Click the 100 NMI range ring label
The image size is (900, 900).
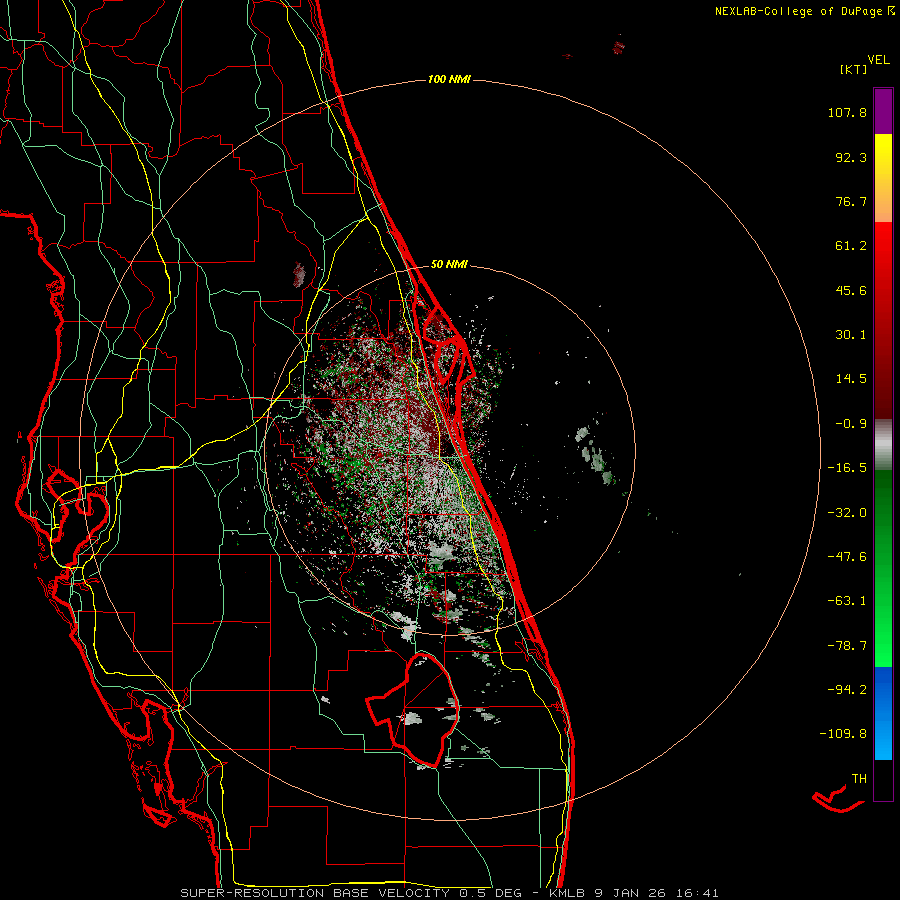tap(449, 79)
